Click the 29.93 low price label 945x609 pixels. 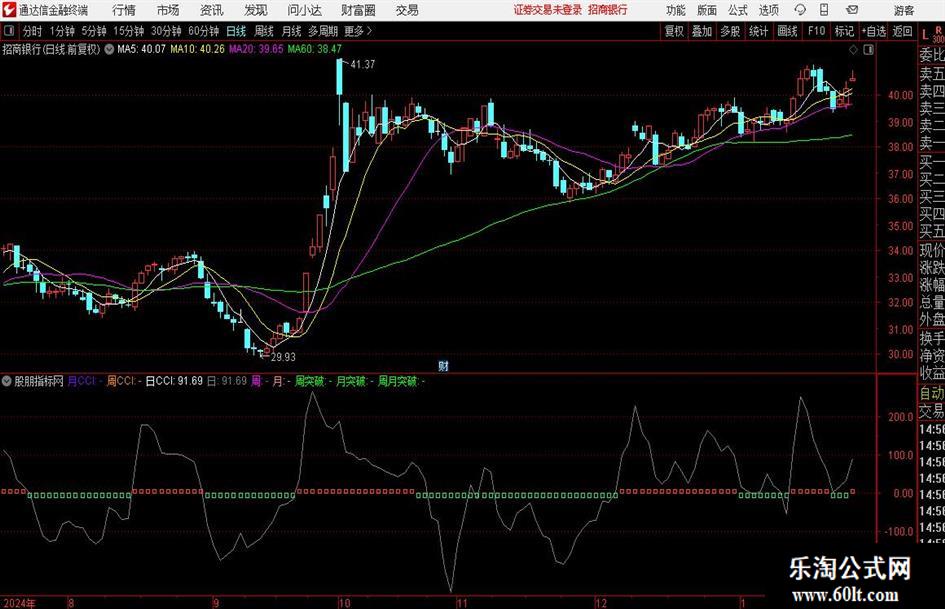pyautogui.click(x=283, y=357)
